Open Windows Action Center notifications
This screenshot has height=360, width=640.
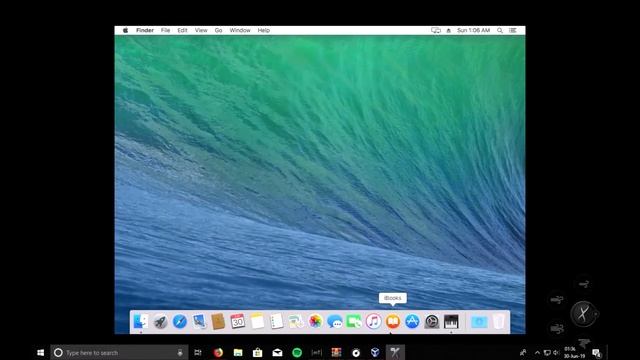(x=597, y=353)
